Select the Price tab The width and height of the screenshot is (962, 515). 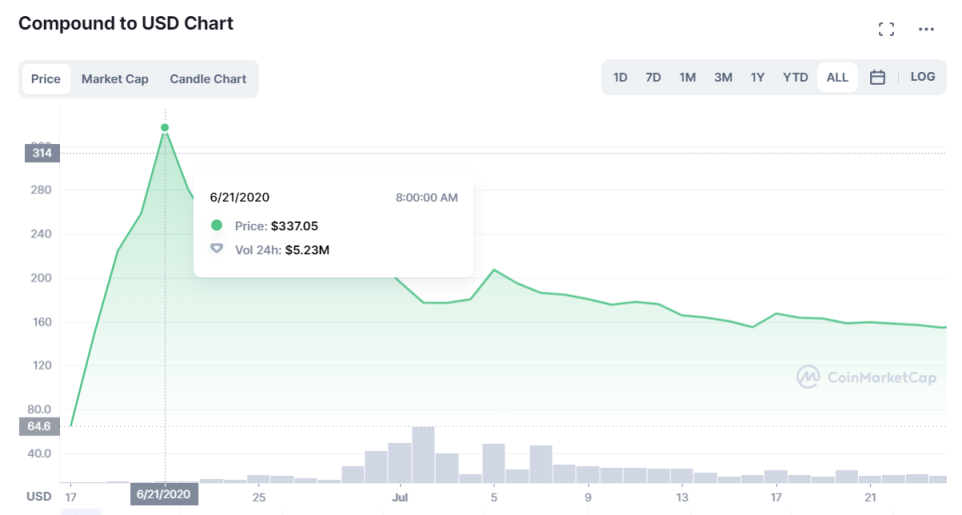point(46,79)
